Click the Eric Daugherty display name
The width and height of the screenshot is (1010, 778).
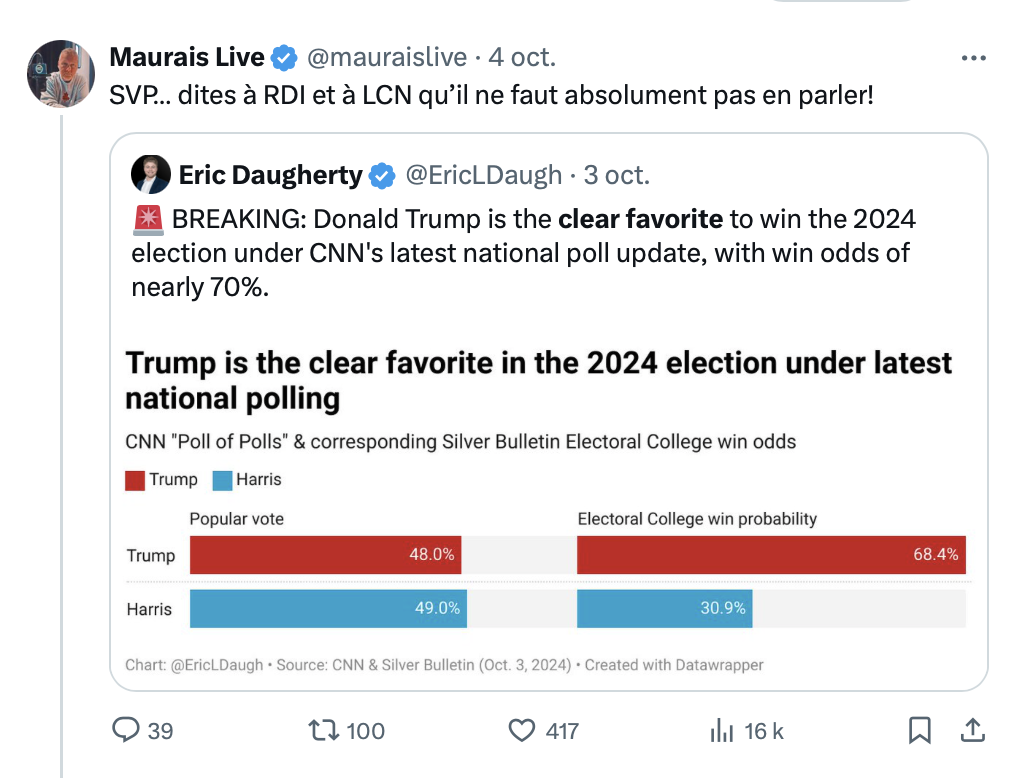(x=271, y=175)
